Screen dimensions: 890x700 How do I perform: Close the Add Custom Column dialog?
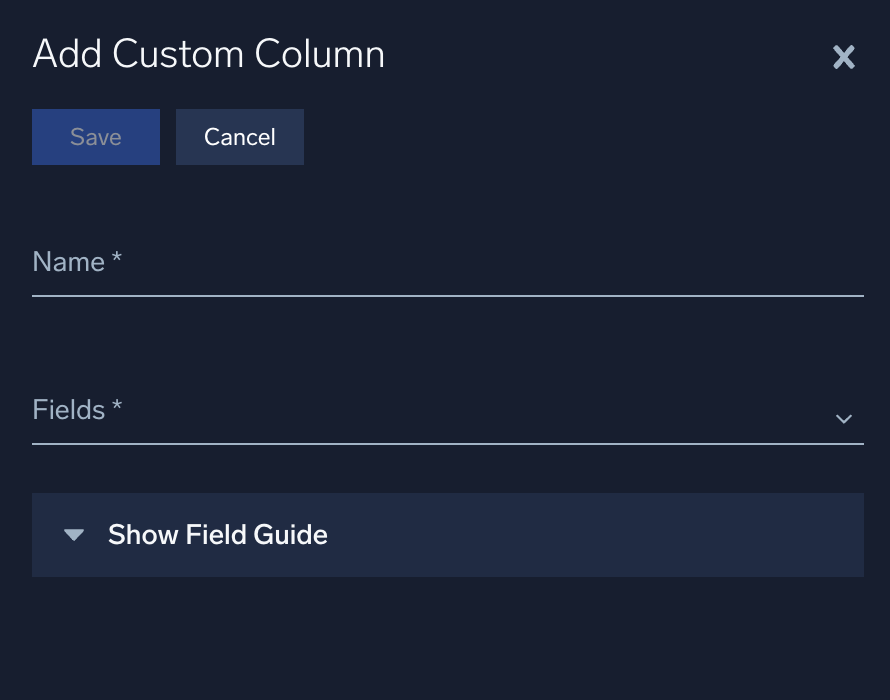(x=843, y=57)
